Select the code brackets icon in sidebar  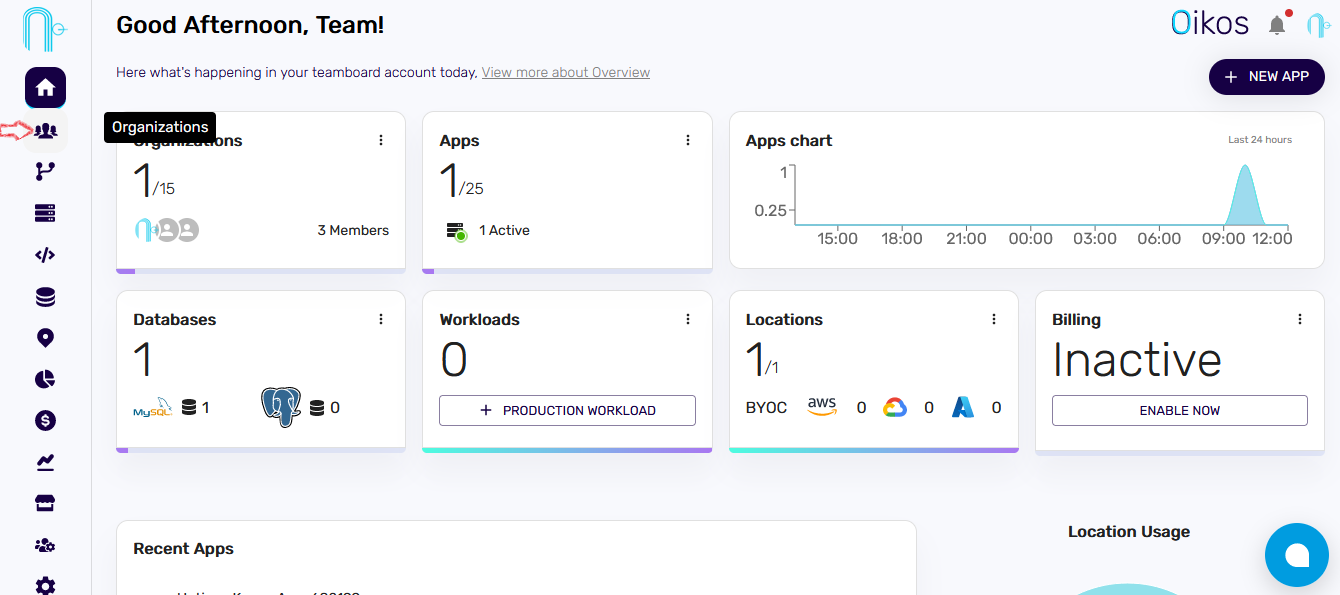(45, 255)
